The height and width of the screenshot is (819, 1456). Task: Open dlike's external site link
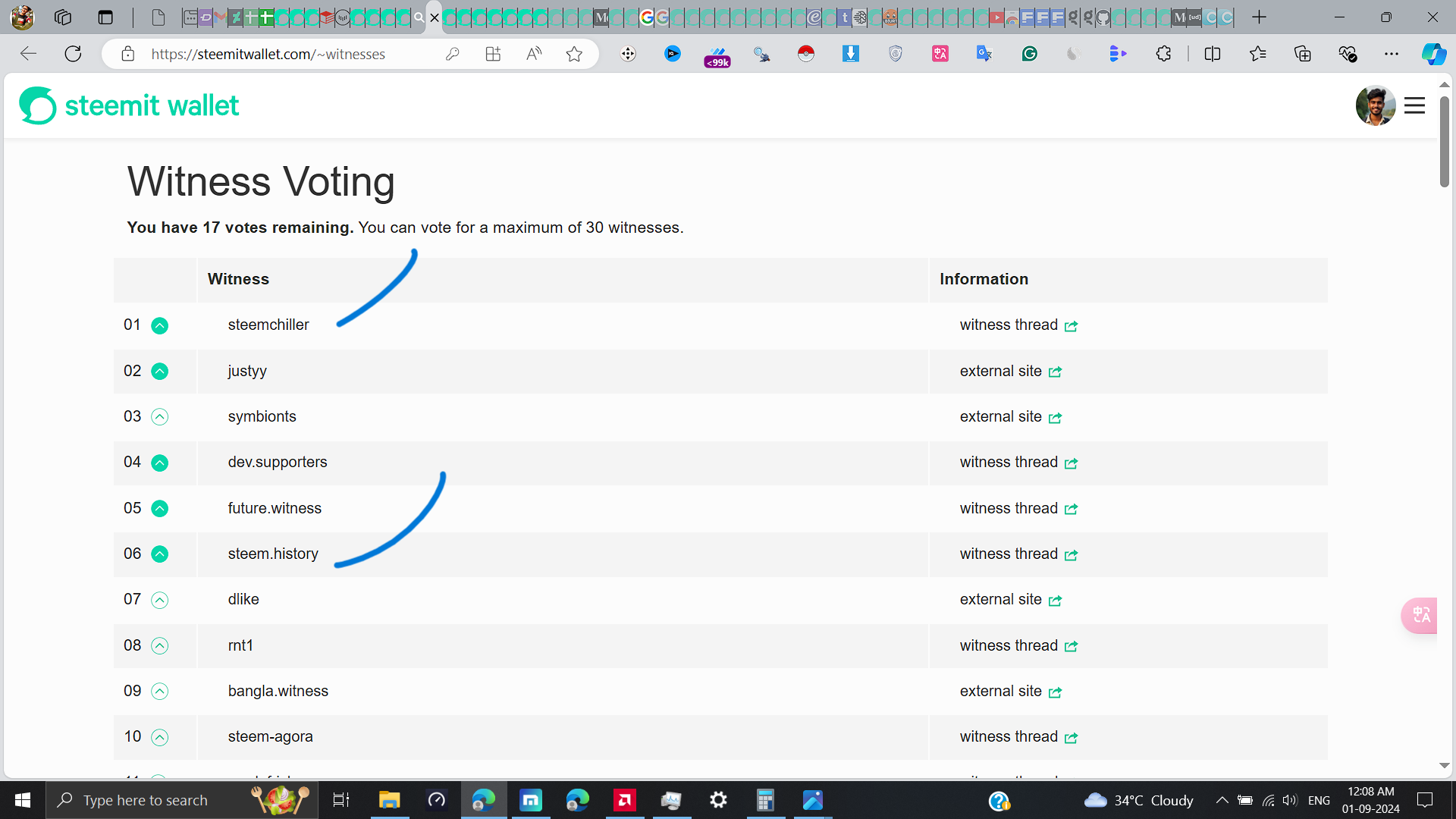(x=1010, y=600)
